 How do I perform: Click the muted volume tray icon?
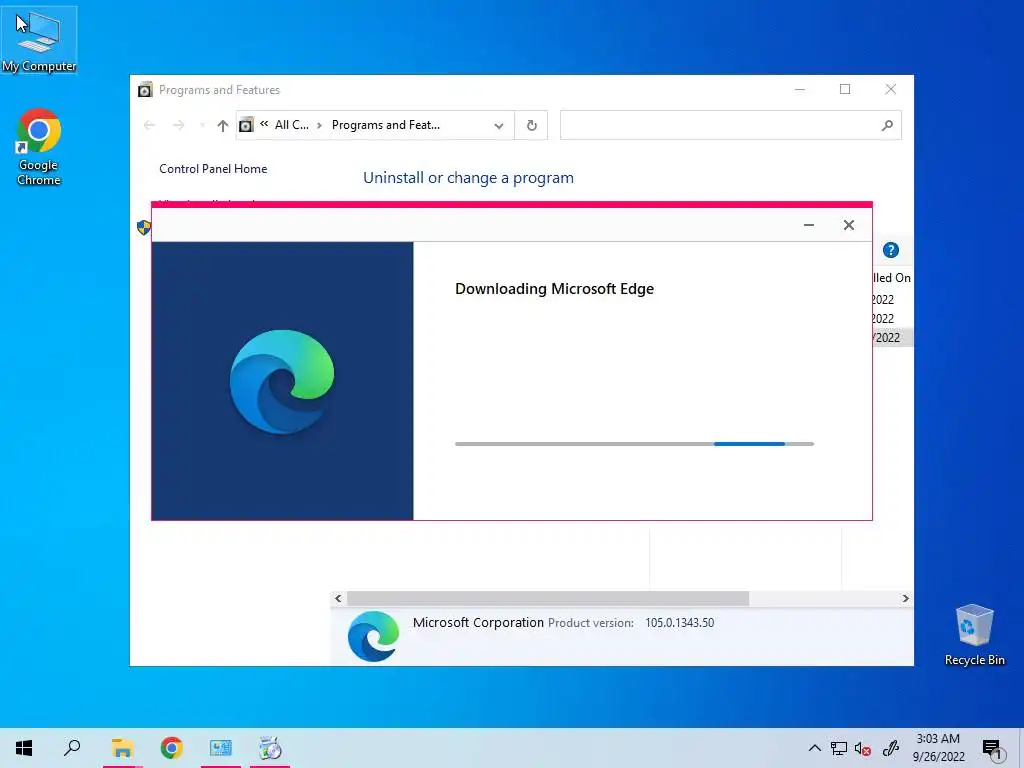[863, 748]
